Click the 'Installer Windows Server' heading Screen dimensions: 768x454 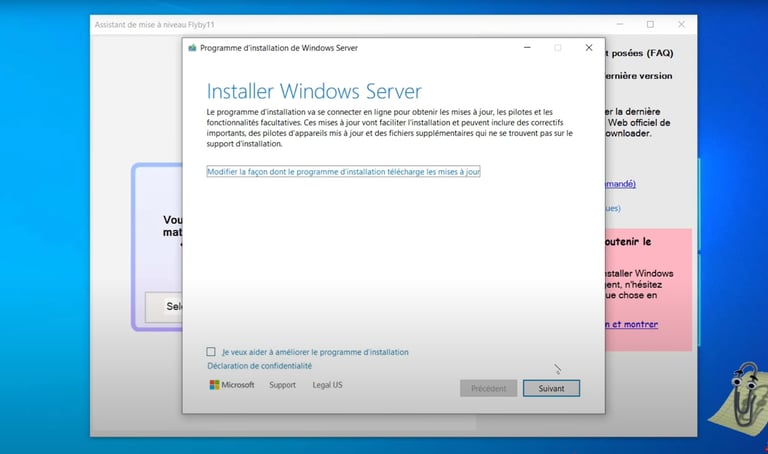tap(314, 91)
